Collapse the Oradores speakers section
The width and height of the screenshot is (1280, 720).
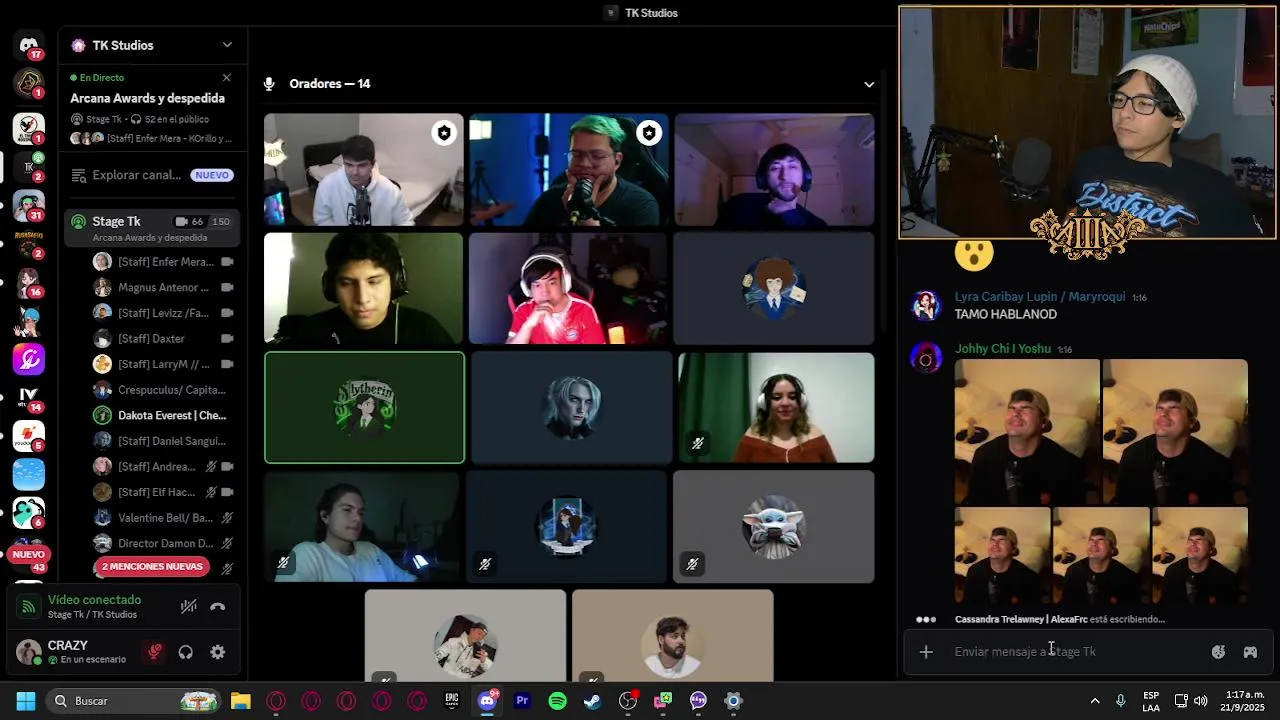click(x=869, y=84)
